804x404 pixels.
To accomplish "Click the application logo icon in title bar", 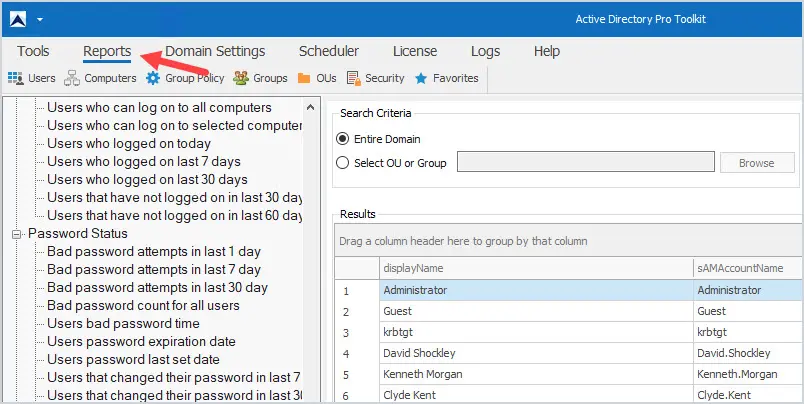I will tap(18, 19).
